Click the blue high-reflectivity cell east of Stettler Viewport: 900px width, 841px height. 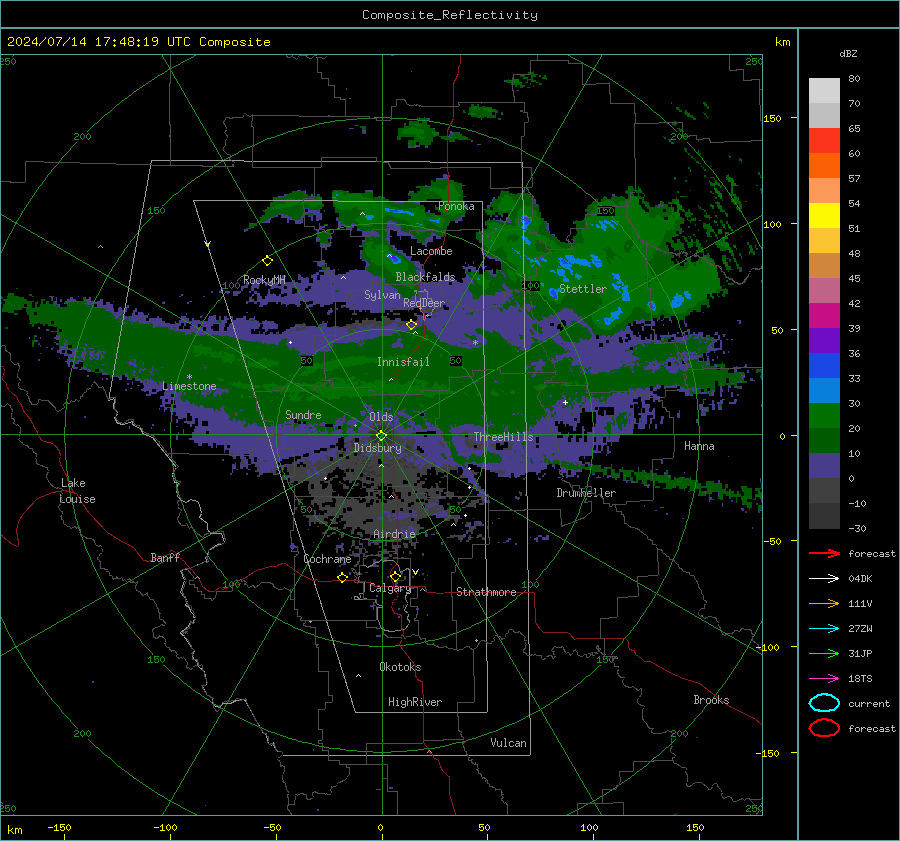pyautogui.click(x=679, y=300)
